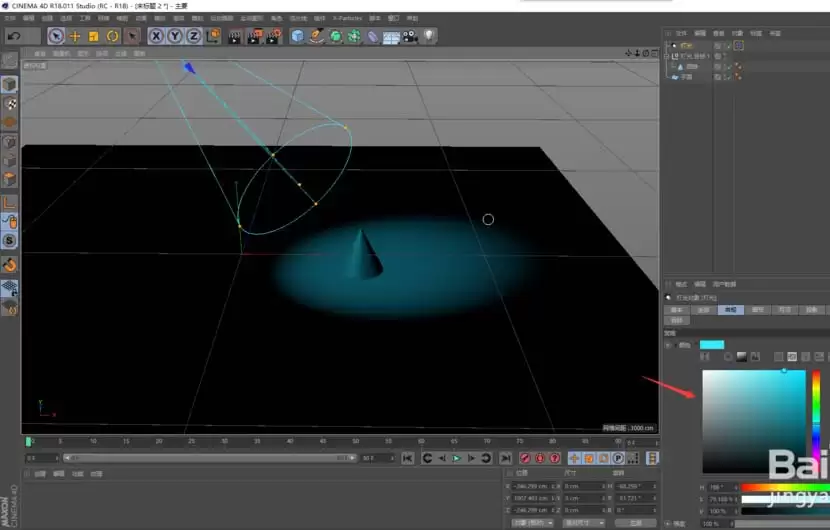Click the green Play forward button
The height and width of the screenshot is (530, 830).
pyautogui.click(x=456, y=458)
